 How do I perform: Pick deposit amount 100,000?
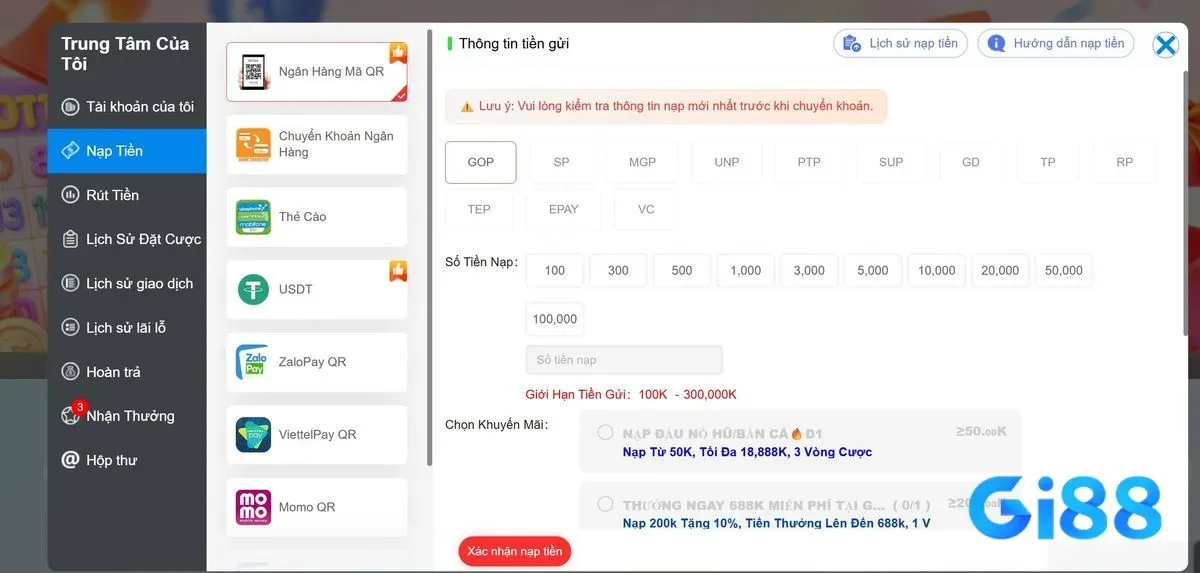[555, 319]
